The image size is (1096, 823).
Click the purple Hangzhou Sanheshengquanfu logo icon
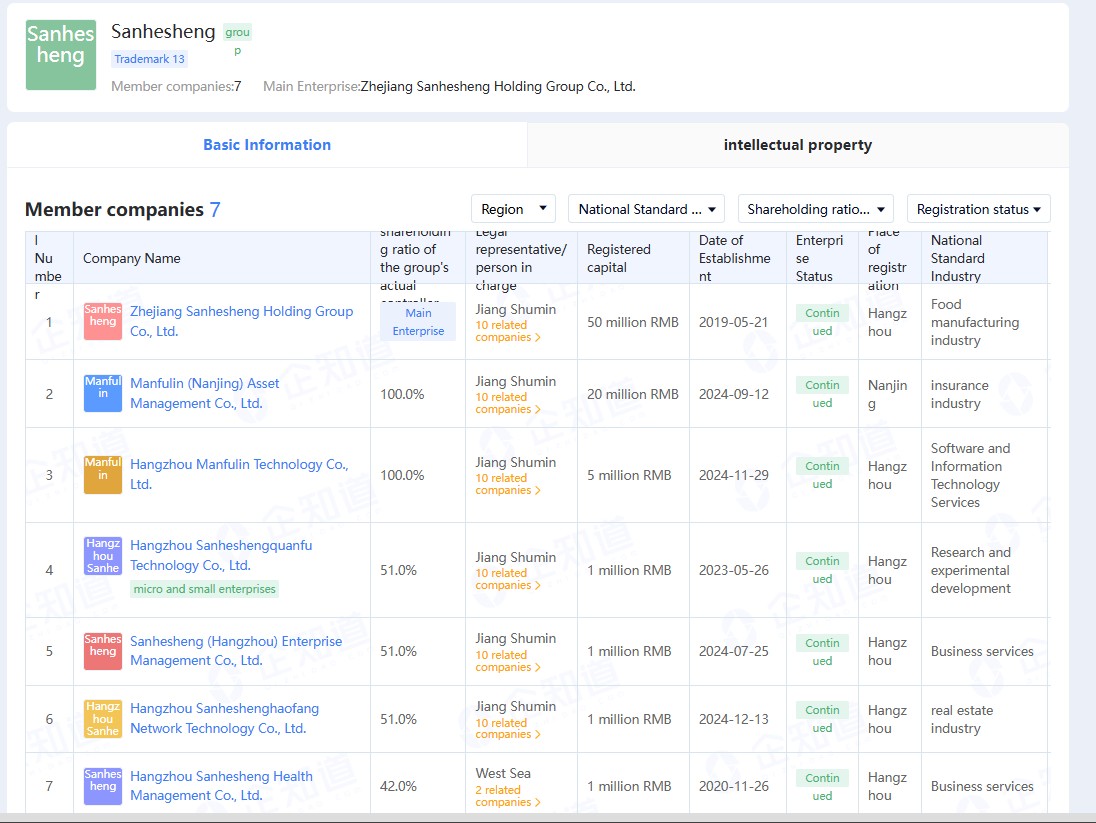pyautogui.click(x=103, y=556)
